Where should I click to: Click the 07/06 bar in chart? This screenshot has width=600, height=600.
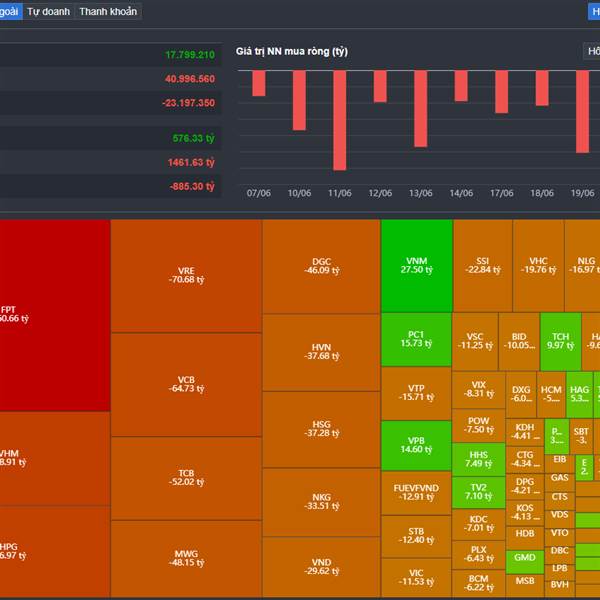(x=259, y=83)
